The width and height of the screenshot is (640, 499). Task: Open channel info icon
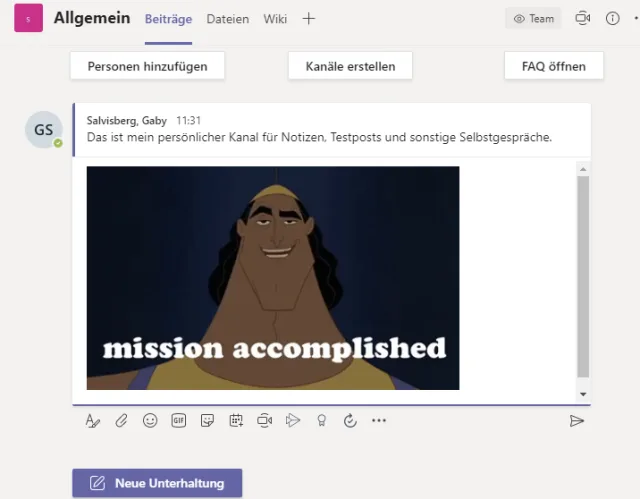click(613, 18)
